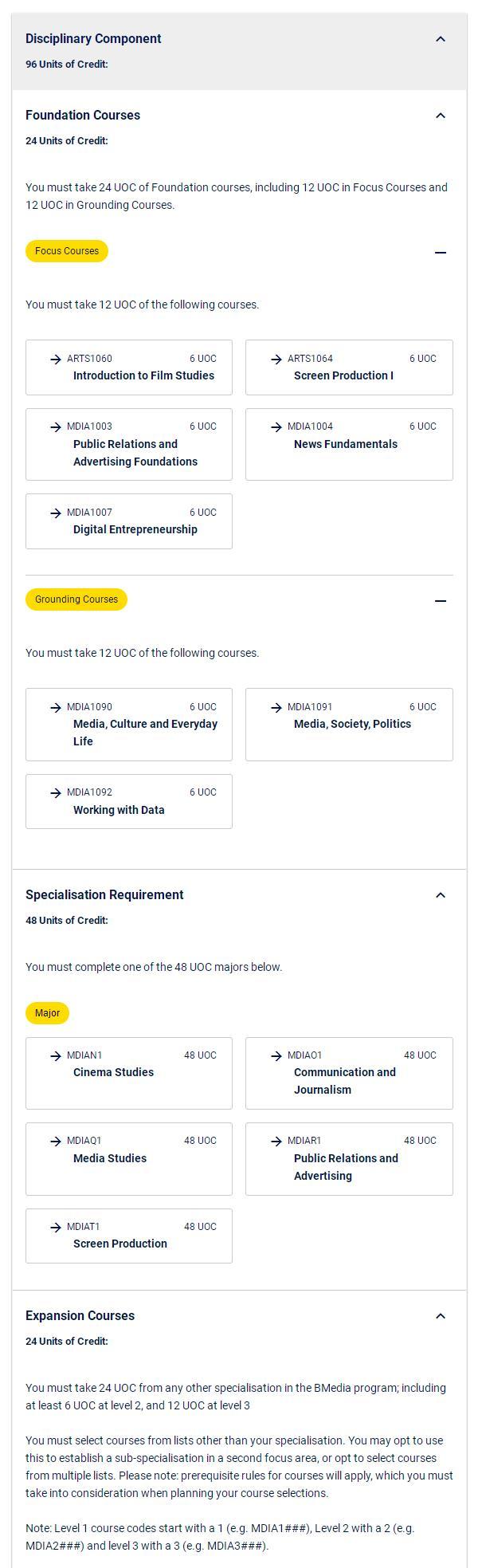Viewport: 478px width, 1568px height.
Task: Click the arrow icon beside MDIAT1
Action: click(x=56, y=1228)
